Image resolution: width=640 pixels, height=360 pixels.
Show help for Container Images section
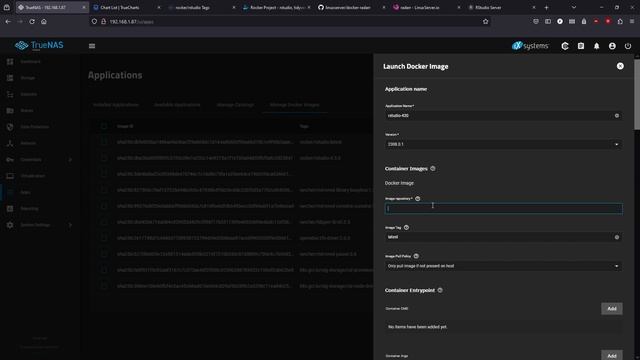coord(433,169)
